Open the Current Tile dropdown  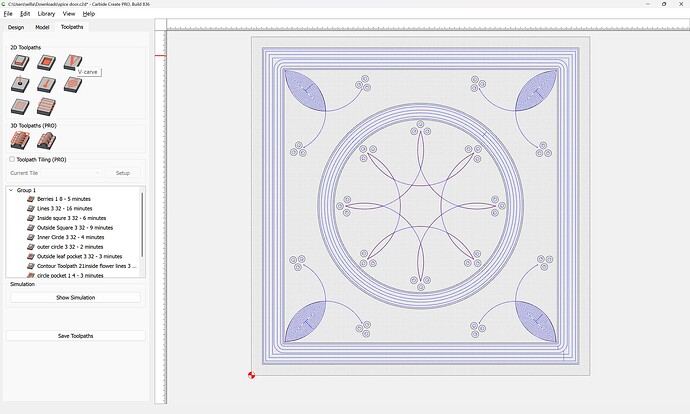point(52,173)
